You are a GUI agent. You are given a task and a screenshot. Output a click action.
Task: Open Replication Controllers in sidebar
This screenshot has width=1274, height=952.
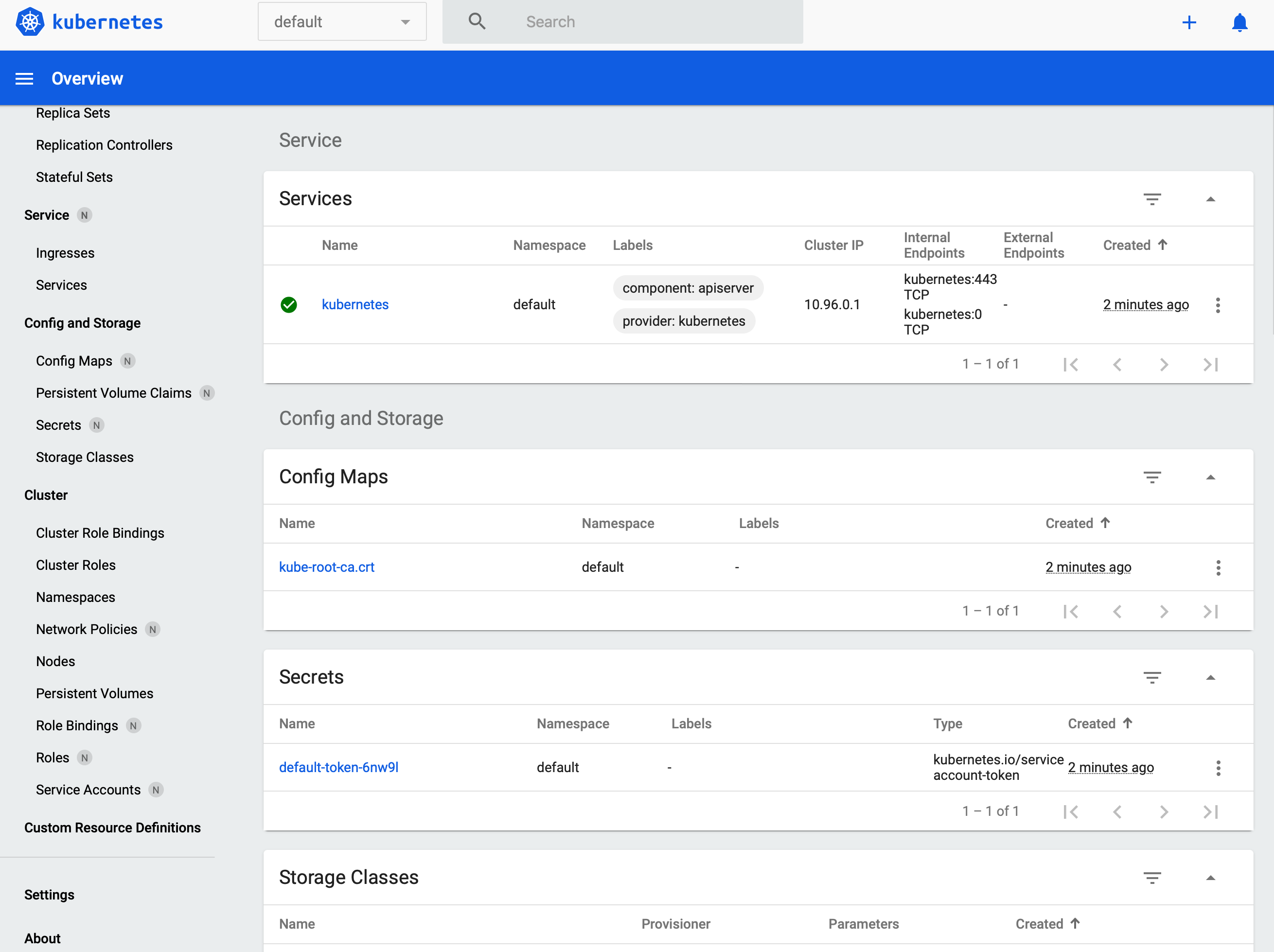104,145
